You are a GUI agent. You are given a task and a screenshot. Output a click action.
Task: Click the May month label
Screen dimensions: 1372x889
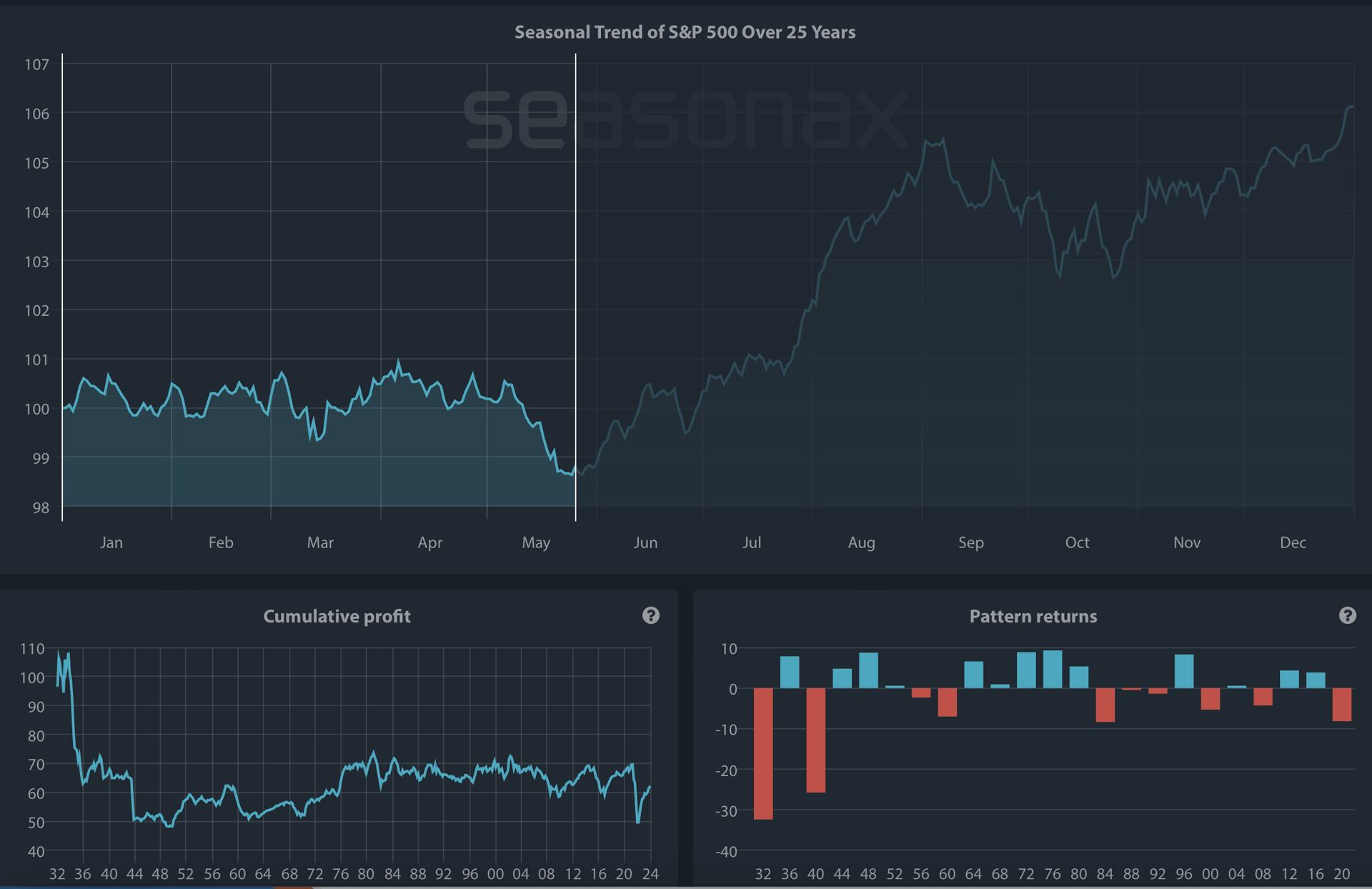tap(536, 542)
